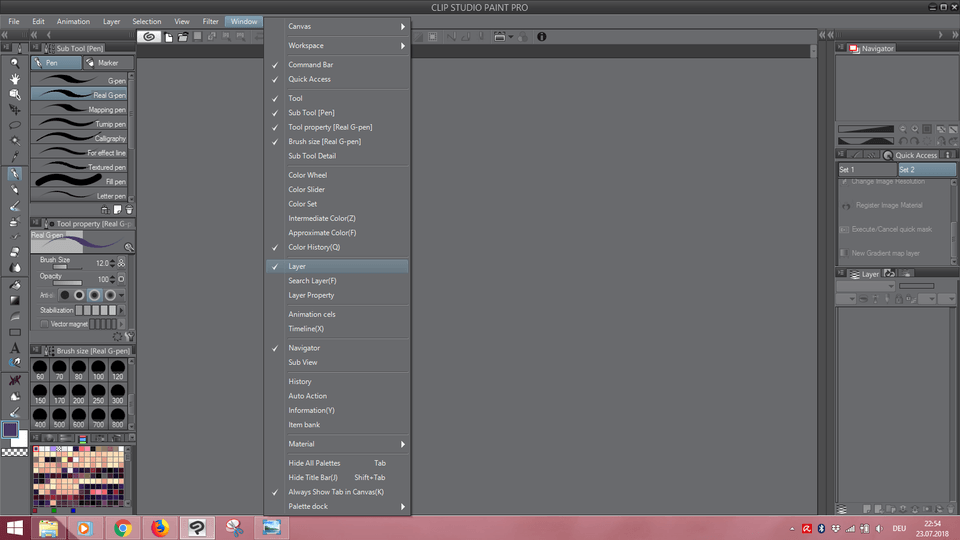Expand the Canvas submenu
The image size is (960, 540).
337,26
